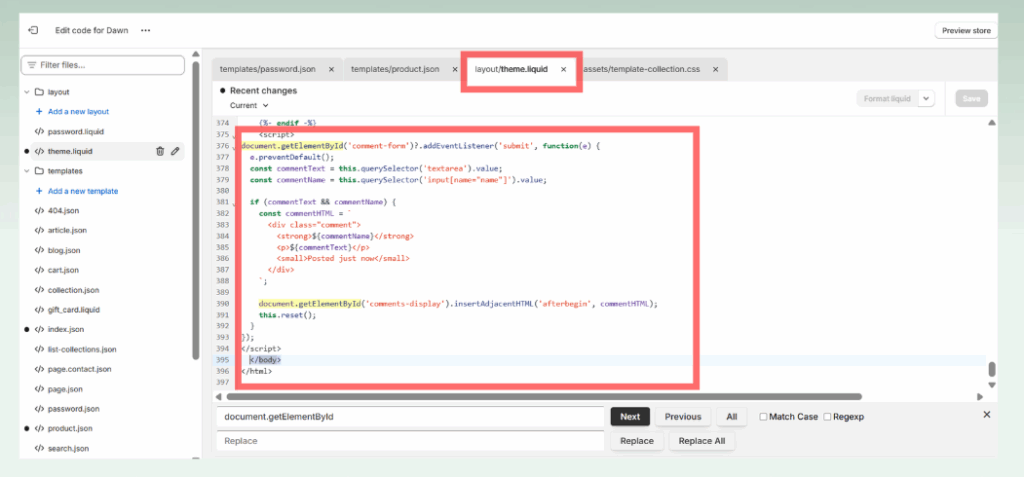1024x477 pixels.
Task: Click the folder icon beside layout
Action: (39, 92)
